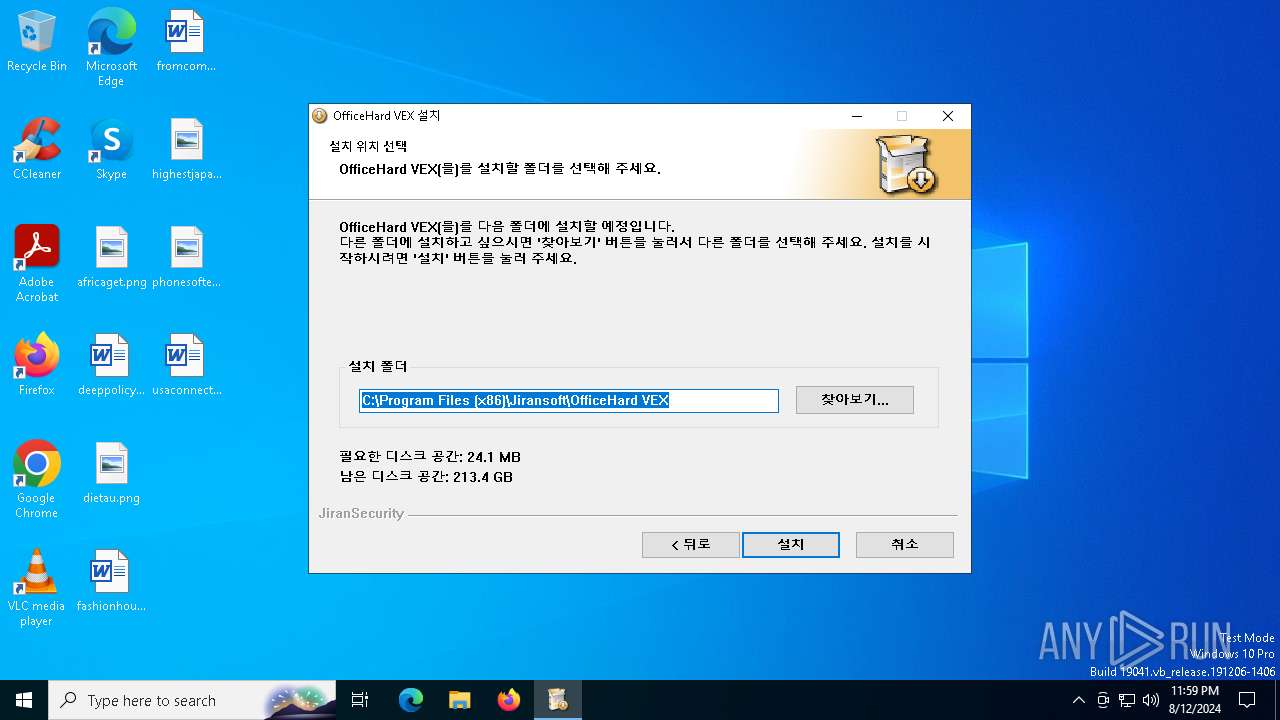Open Recycle Bin on desktop

37,42
